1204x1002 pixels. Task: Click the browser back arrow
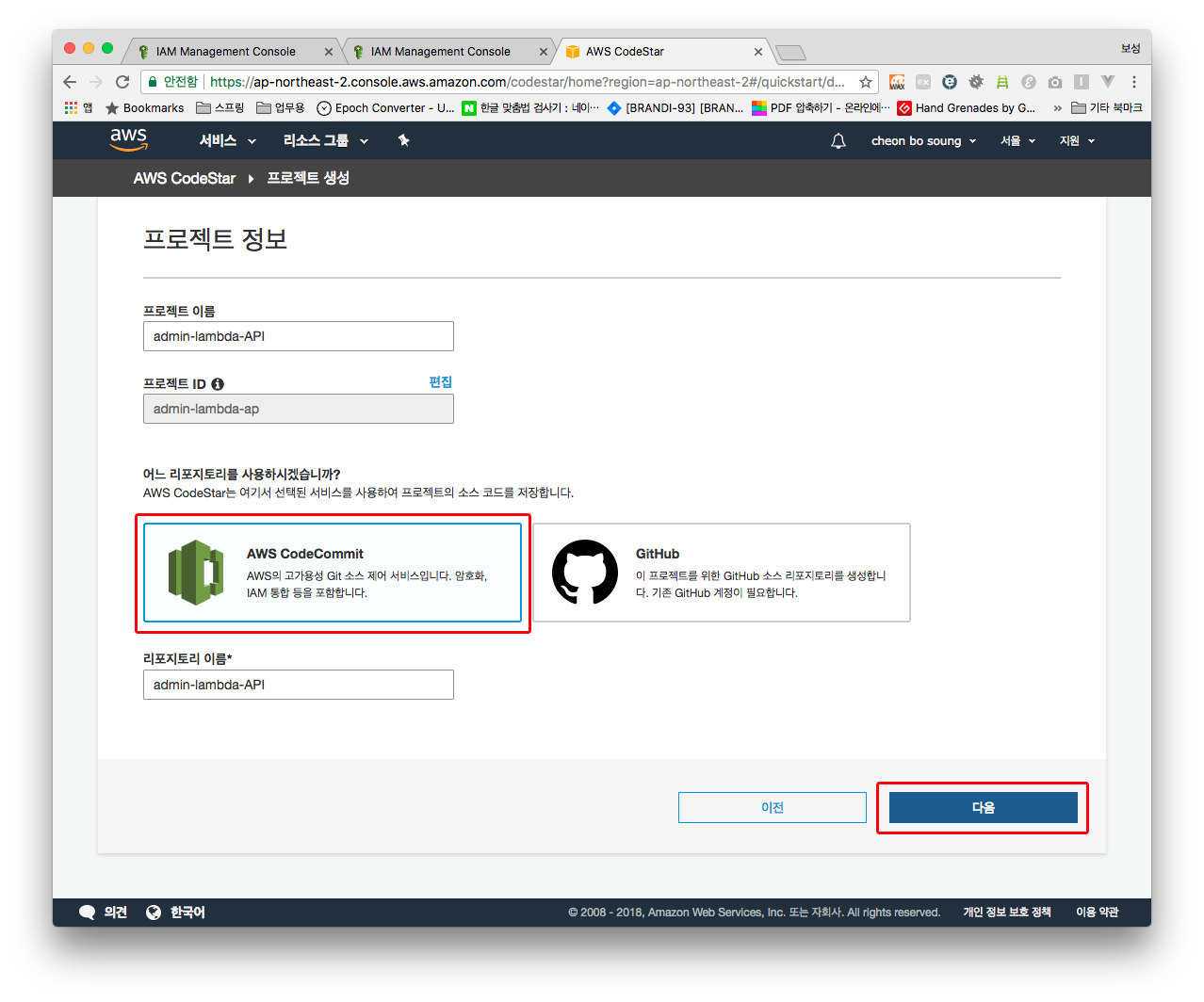point(70,82)
